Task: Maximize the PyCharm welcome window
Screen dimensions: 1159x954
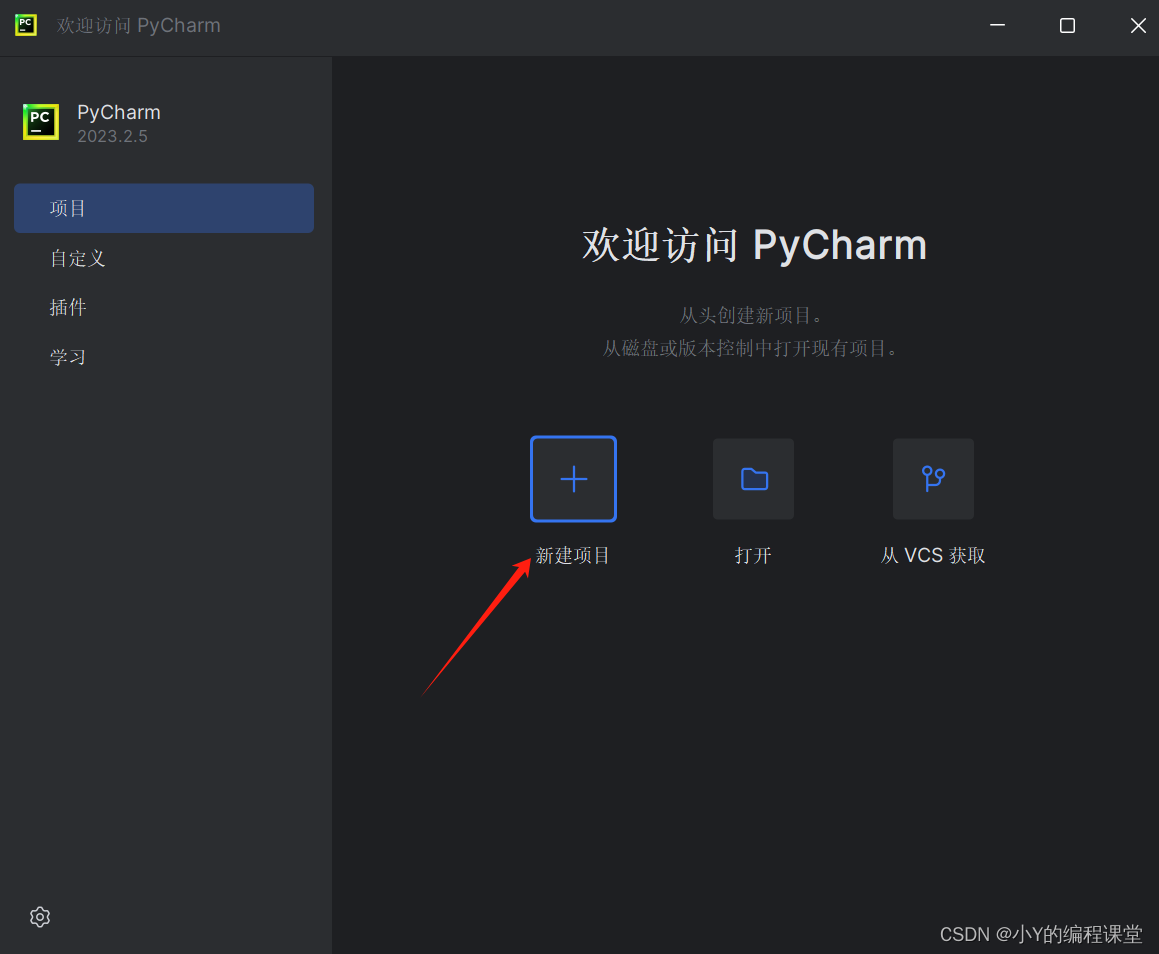Action: [1067, 25]
